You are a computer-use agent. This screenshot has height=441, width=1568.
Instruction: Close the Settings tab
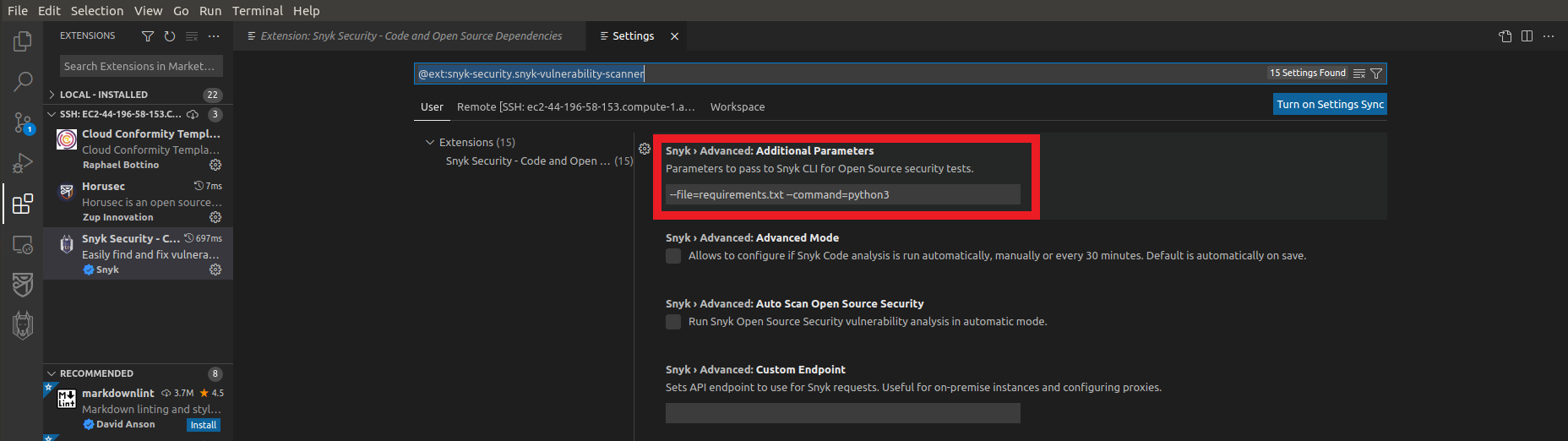click(674, 36)
